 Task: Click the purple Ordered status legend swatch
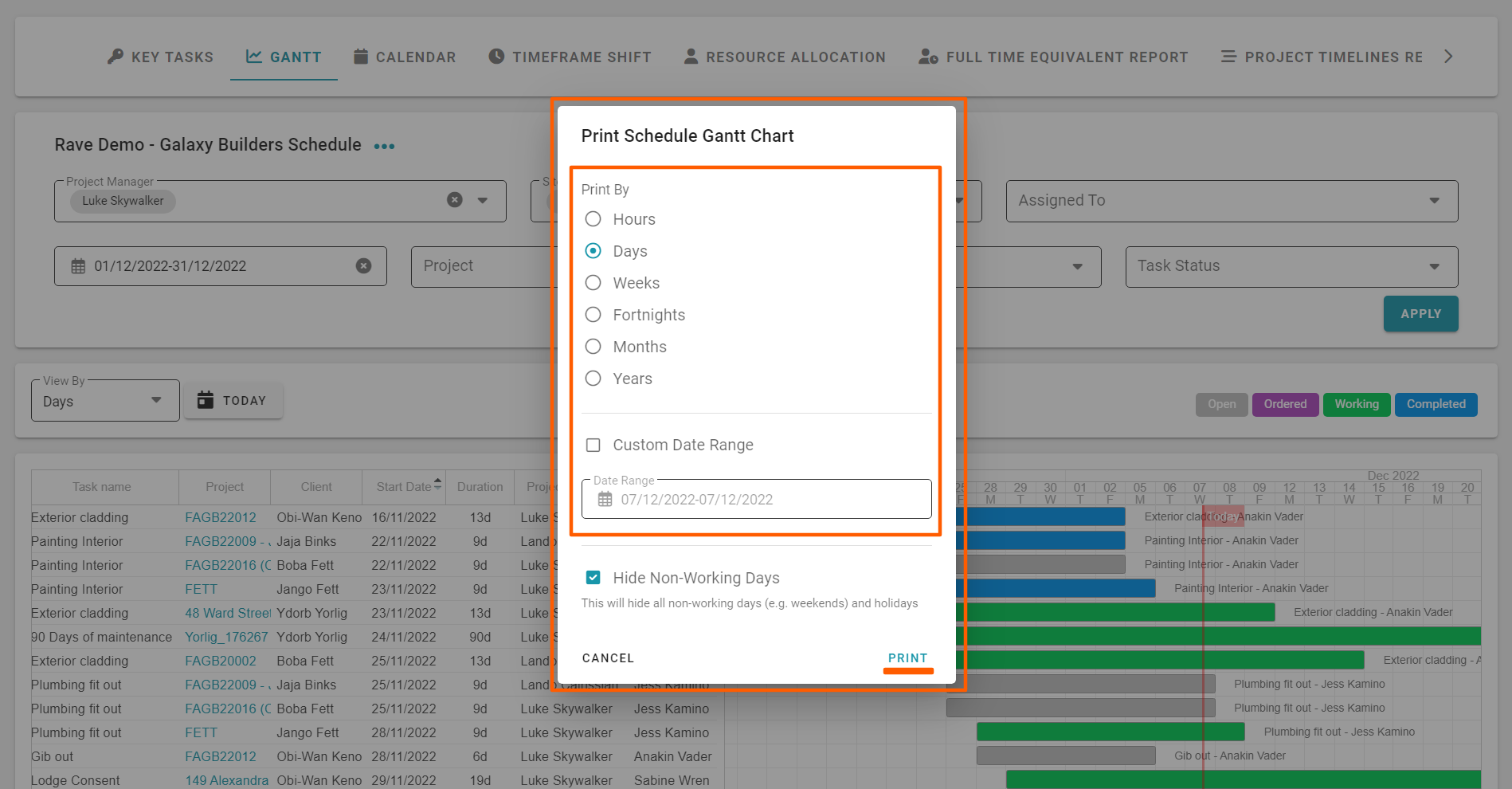[x=1285, y=404]
